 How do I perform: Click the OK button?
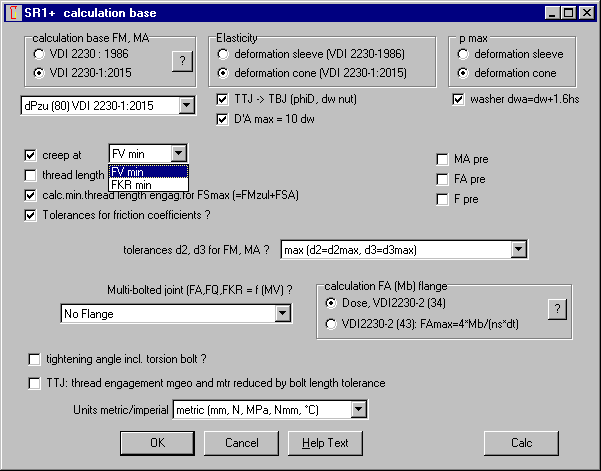(x=158, y=442)
